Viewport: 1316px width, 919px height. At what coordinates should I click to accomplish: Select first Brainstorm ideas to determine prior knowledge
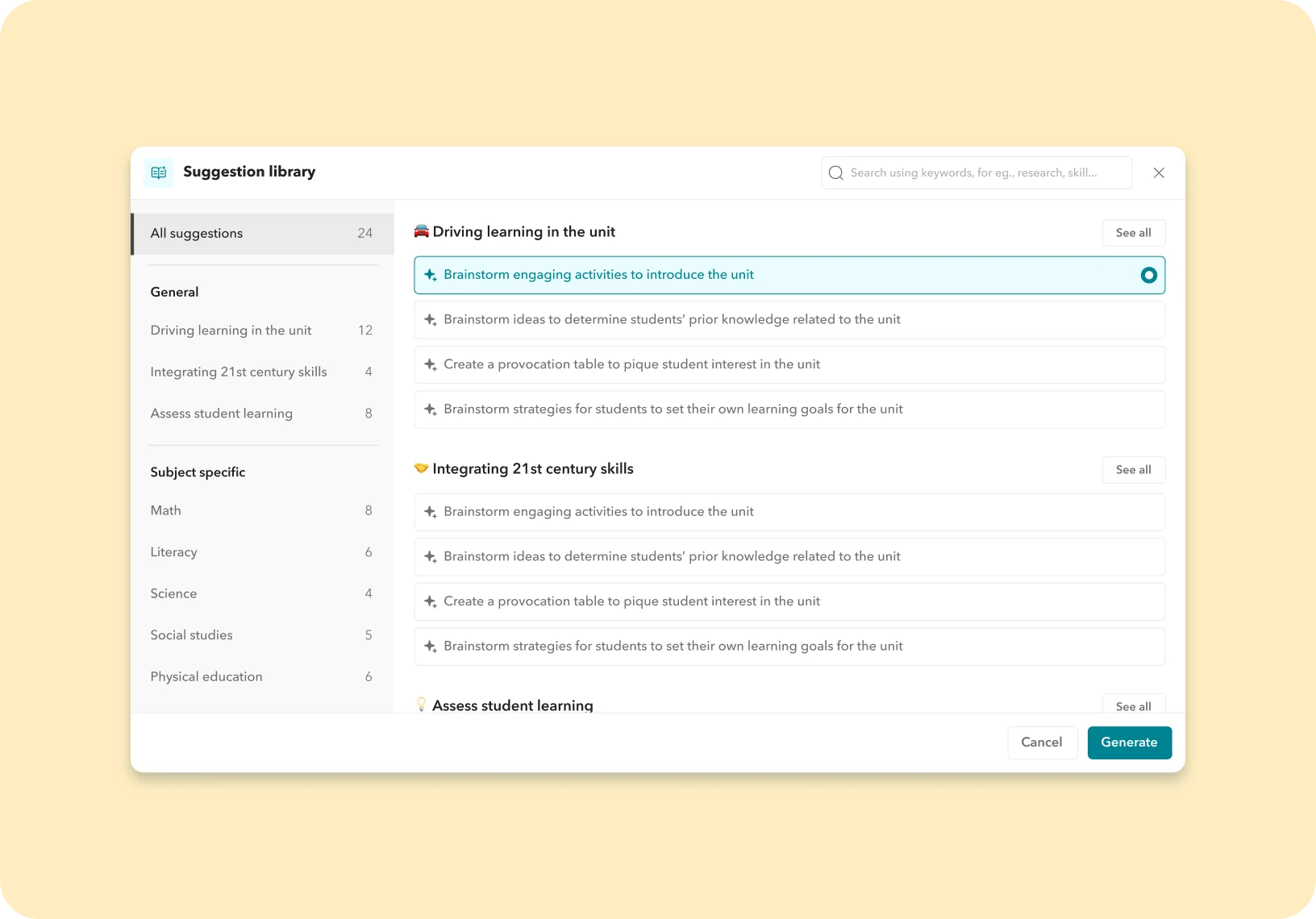671,320
